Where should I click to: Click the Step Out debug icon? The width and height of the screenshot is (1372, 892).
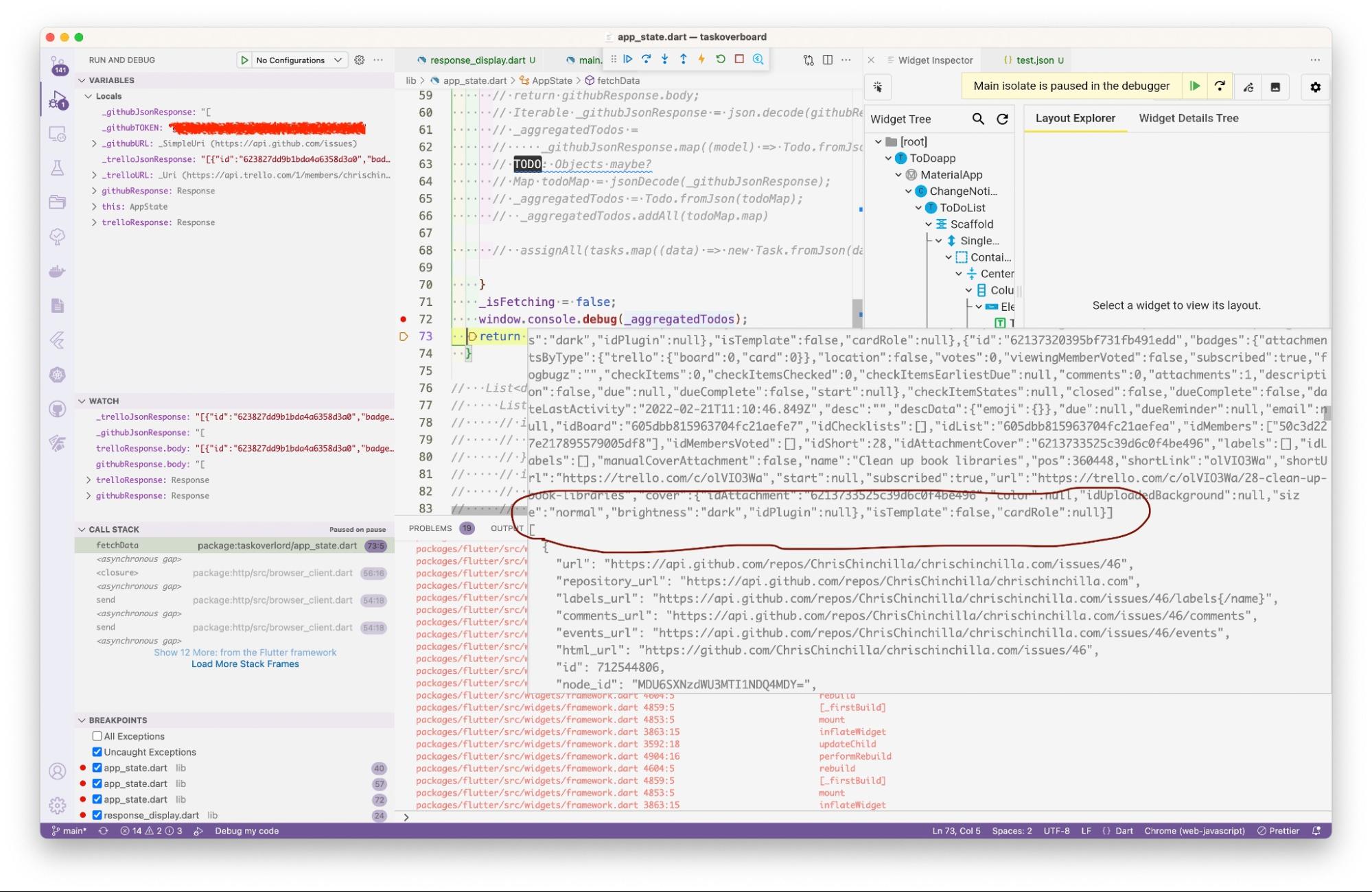[683, 60]
